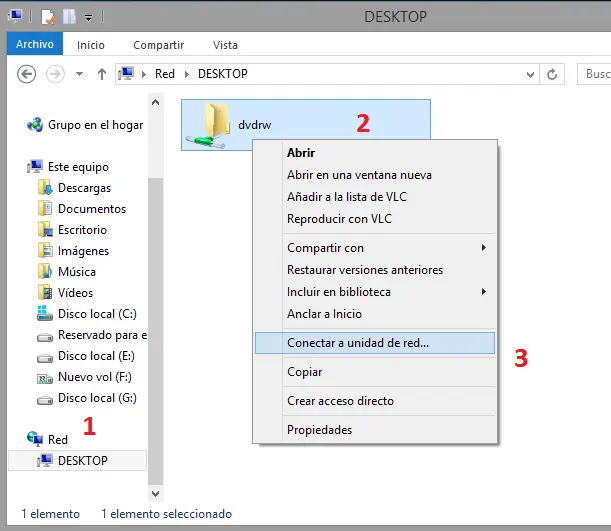Go up one level with Up arrow
This screenshot has width=611, height=531.
point(102,74)
